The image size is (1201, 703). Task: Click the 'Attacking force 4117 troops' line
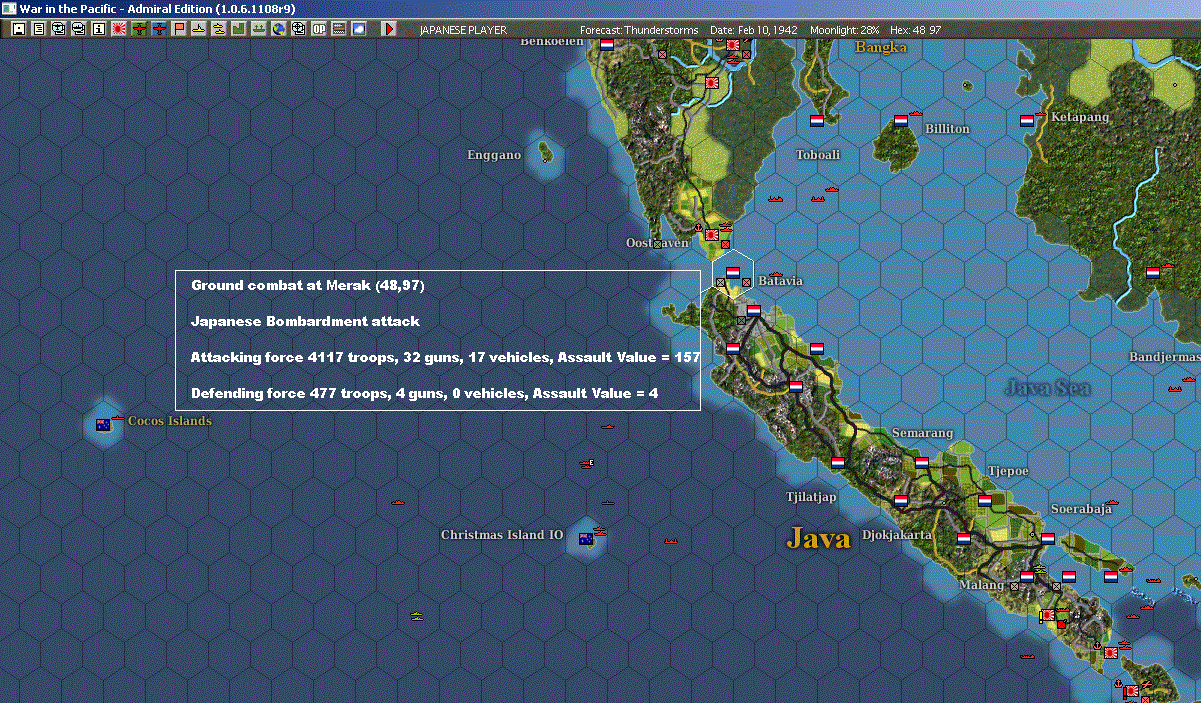pyautogui.click(x=444, y=357)
